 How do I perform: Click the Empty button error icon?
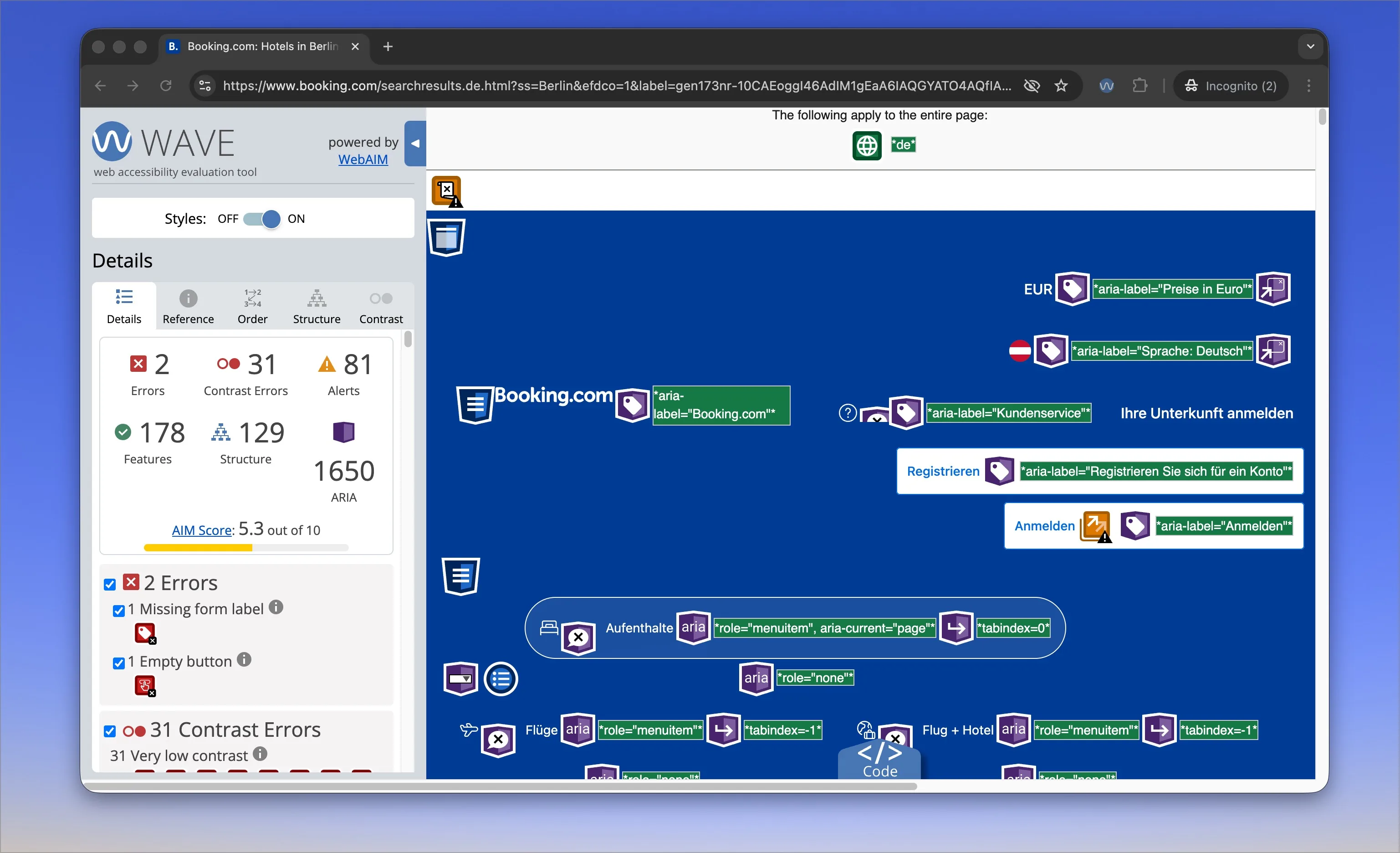145,685
